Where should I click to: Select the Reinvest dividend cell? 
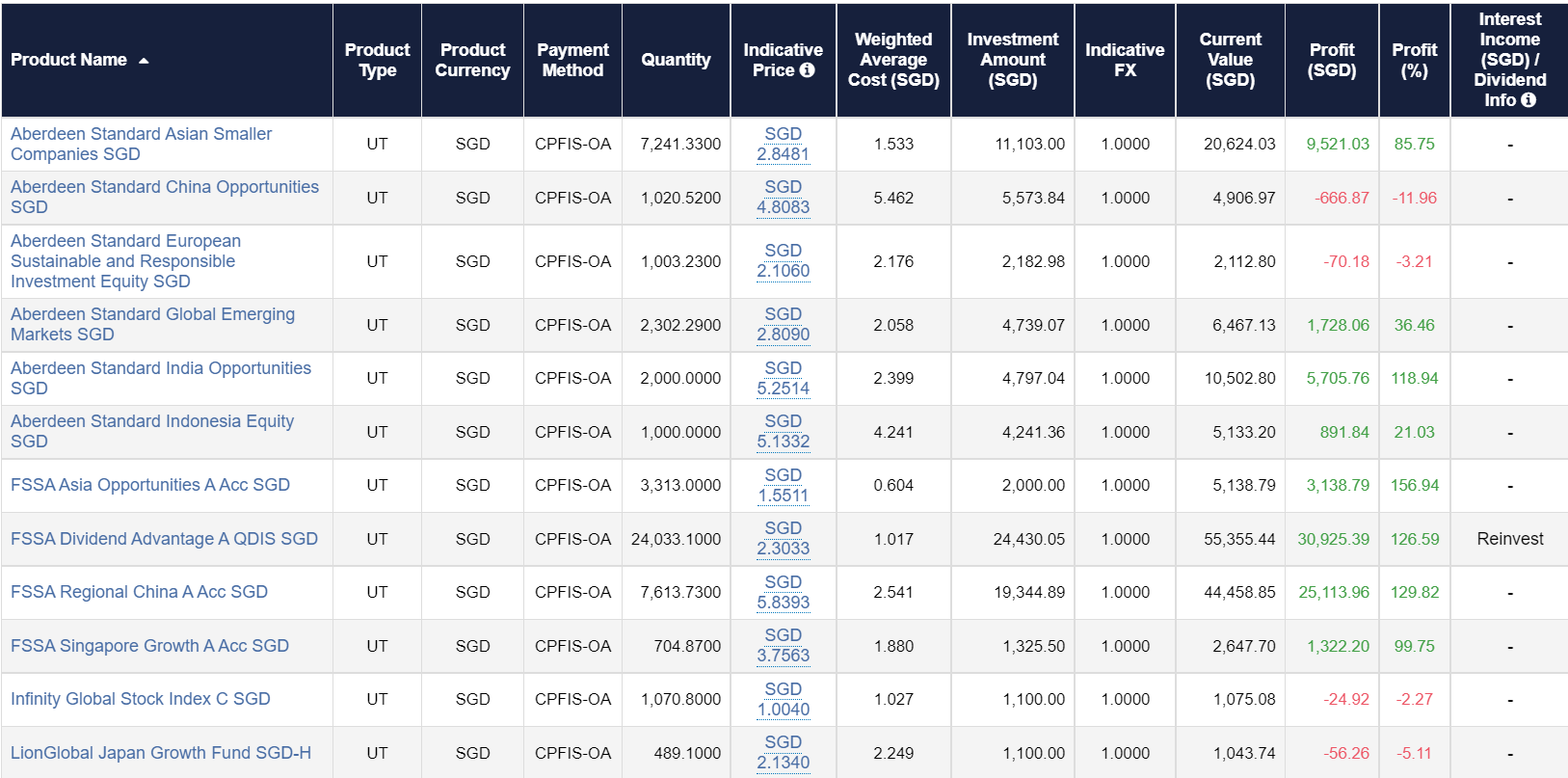(1509, 539)
